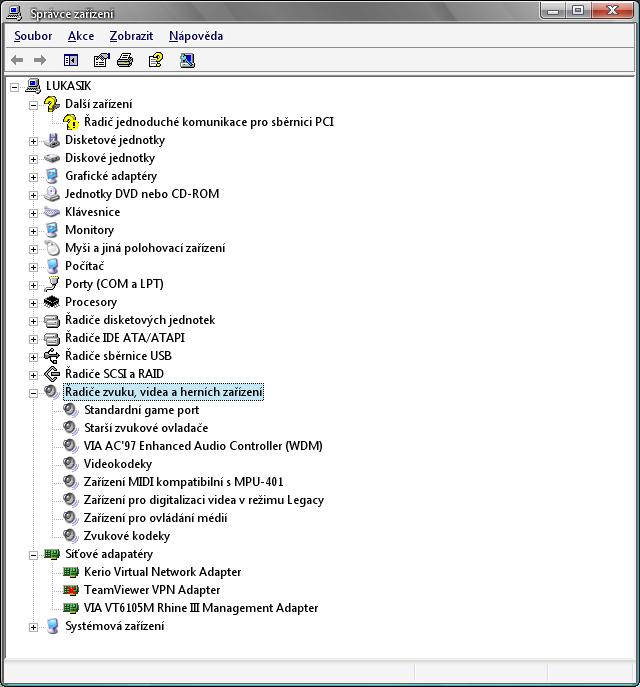
Task: Click the Řadiče sběrnice USB icon
Action: pos(52,356)
